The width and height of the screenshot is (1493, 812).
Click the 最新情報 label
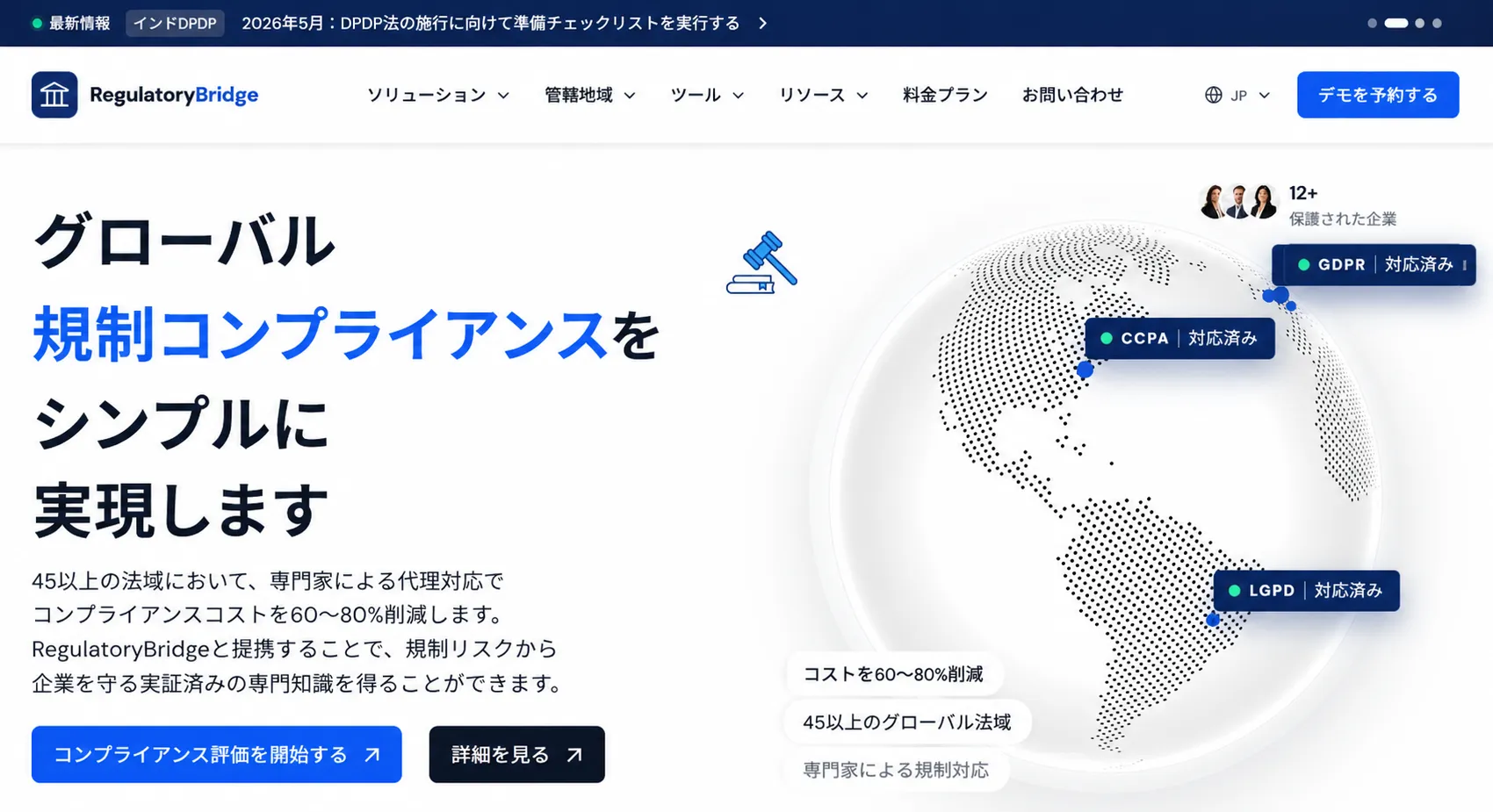click(x=79, y=24)
